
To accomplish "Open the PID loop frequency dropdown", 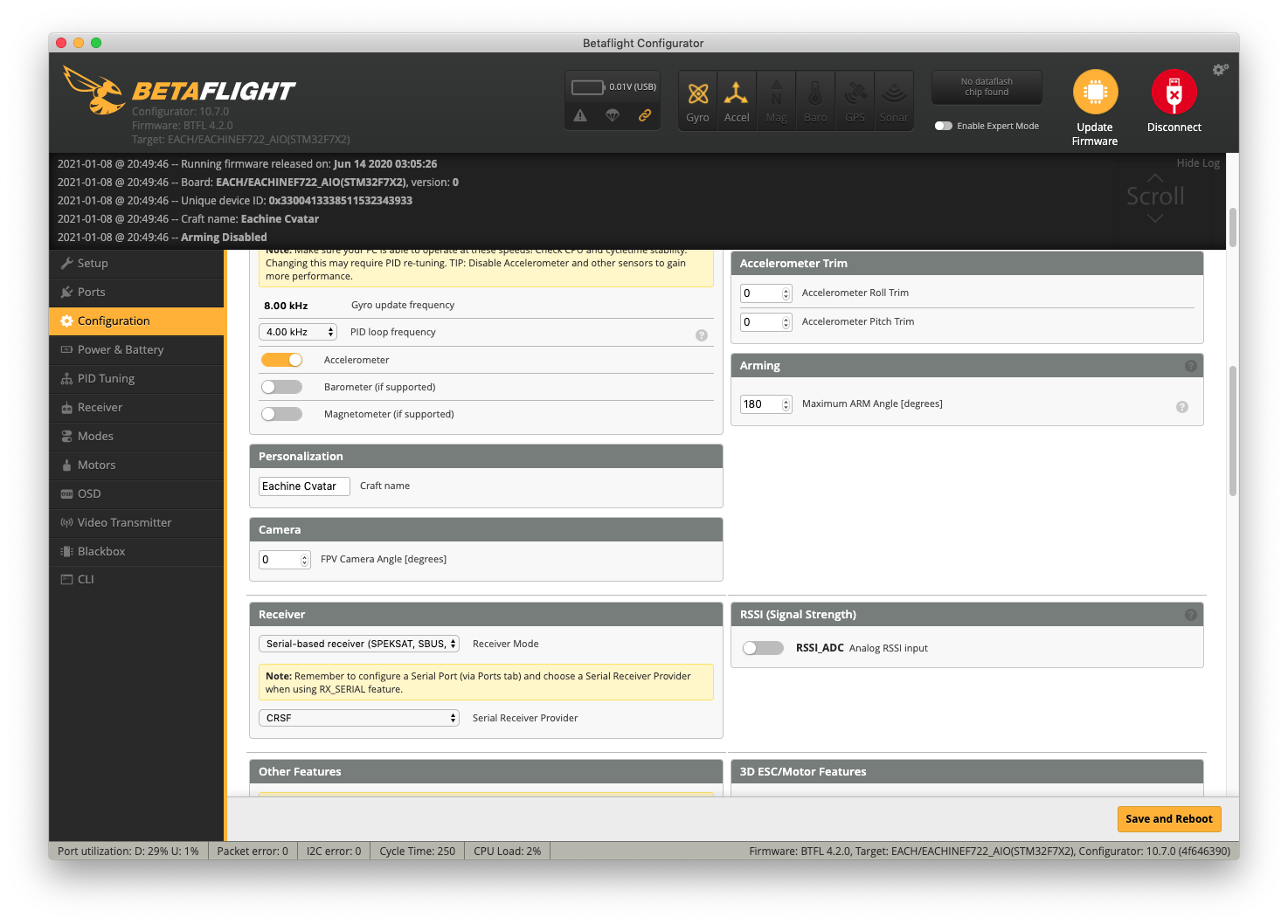I will 298,332.
